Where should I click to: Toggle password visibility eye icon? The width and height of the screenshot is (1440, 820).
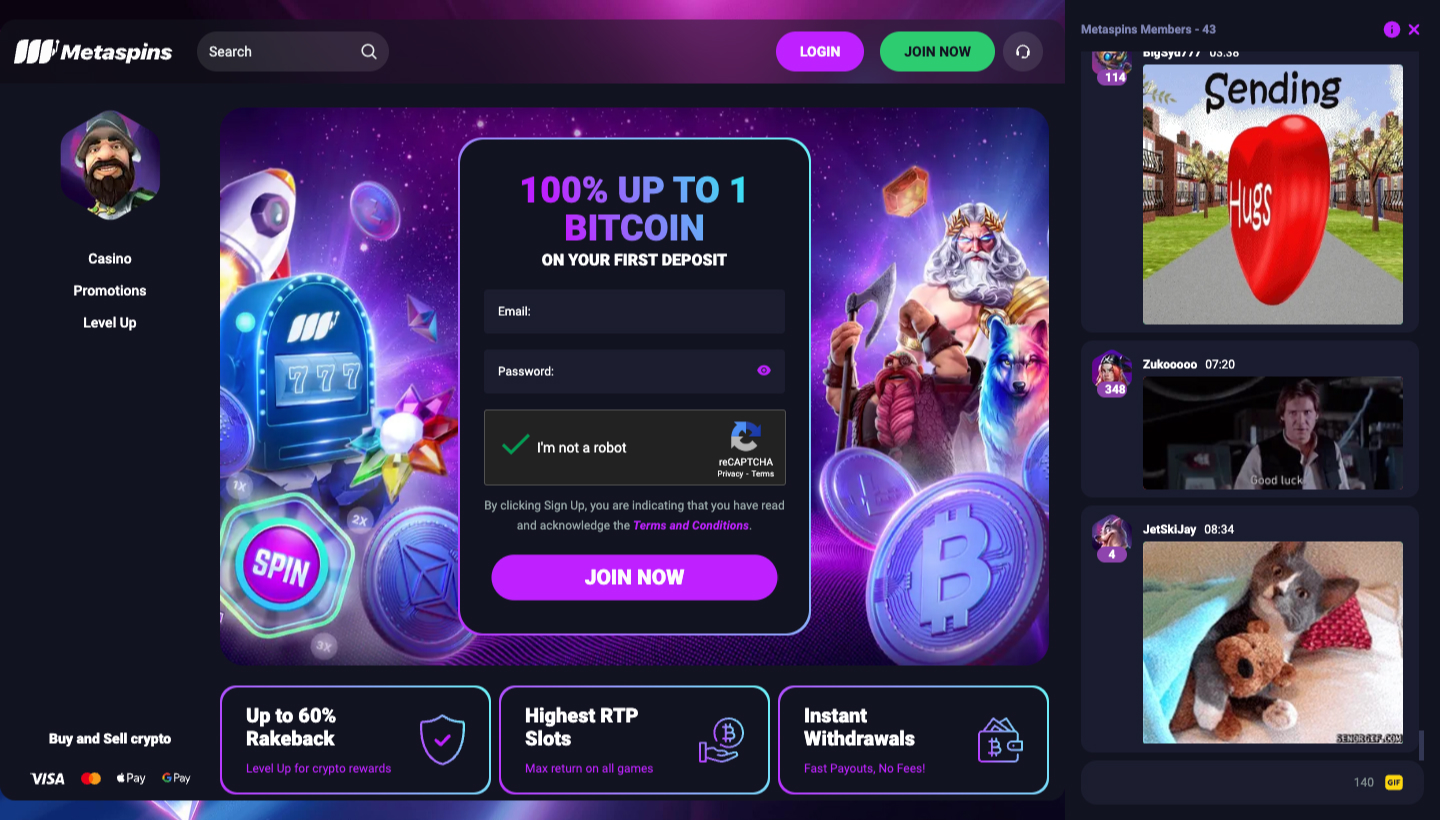point(764,370)
